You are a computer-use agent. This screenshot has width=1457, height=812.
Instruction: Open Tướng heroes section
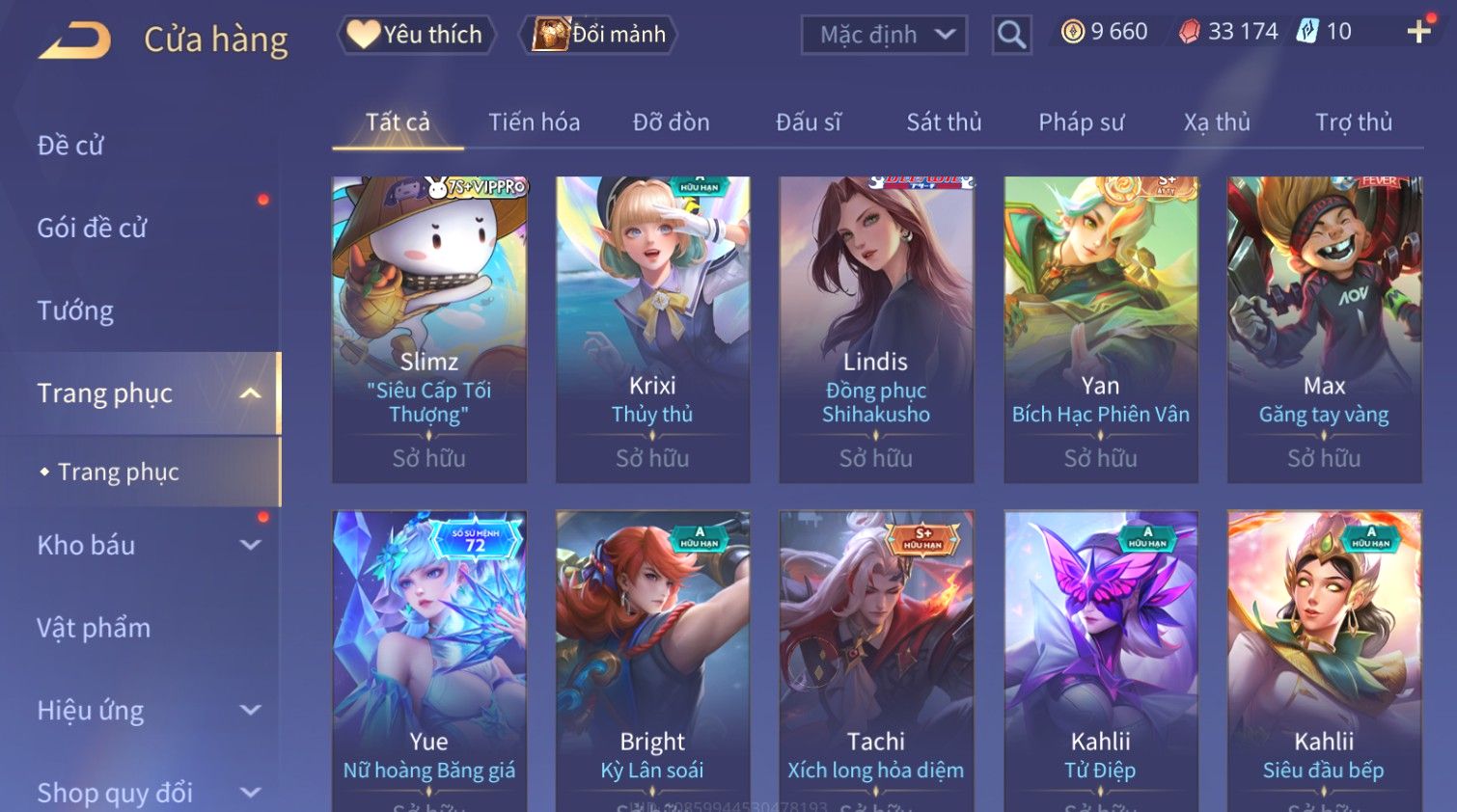pyautogui.click(x=75, y=311)
